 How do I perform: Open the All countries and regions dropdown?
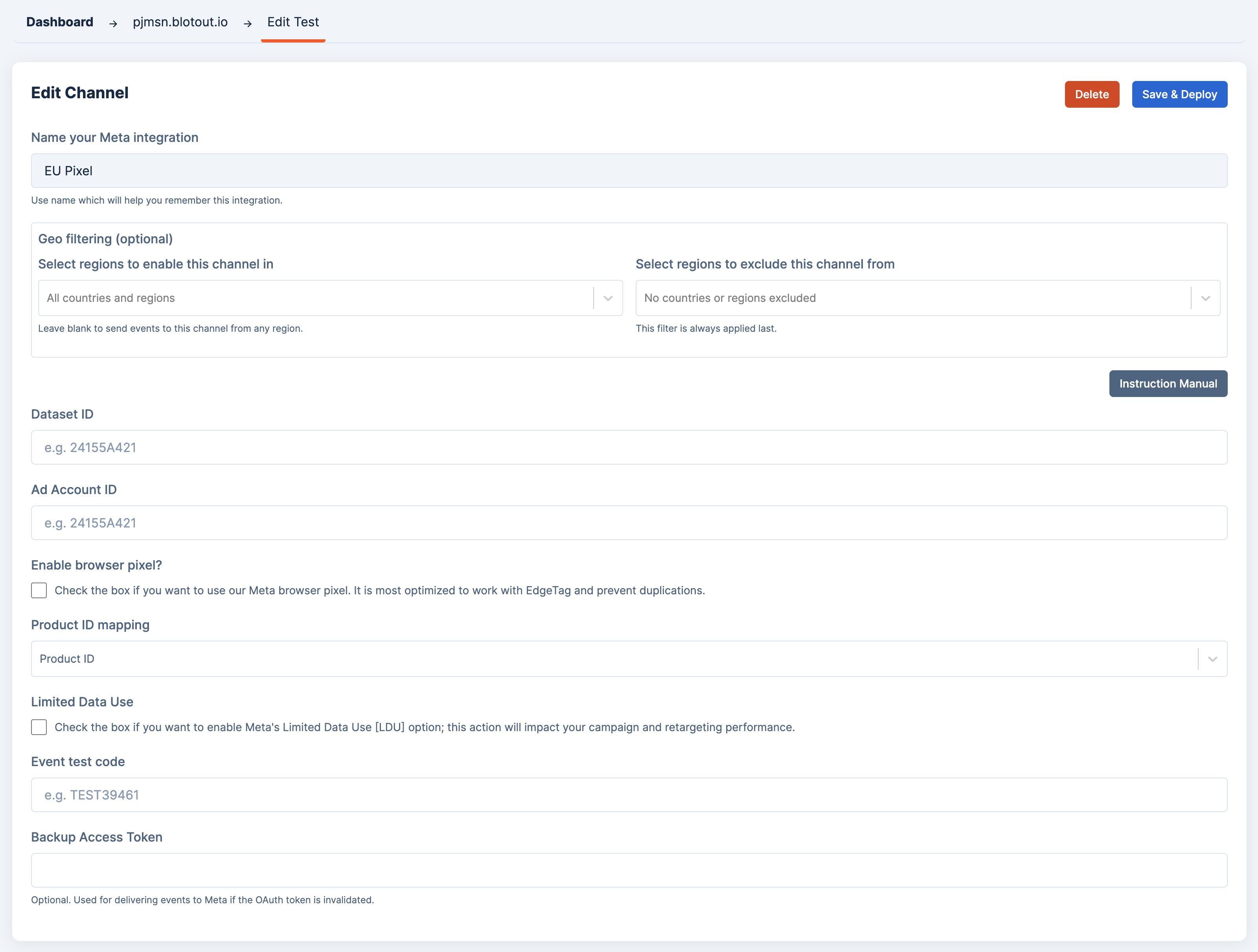point(316,298)
